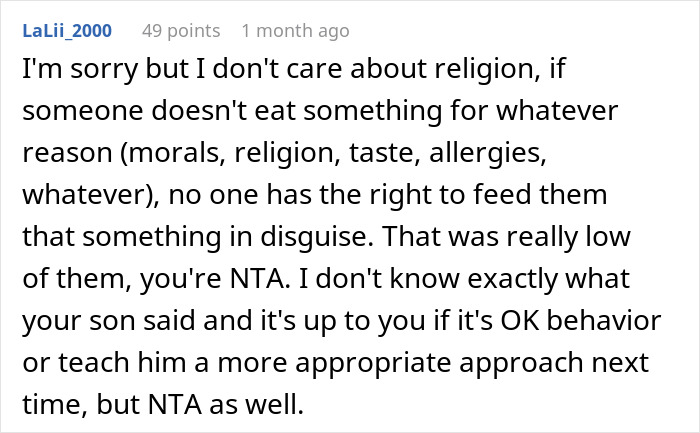Open the LaLii_2000 user profile
Viewport: 700px width, 433px height.
tap(67, 31)
